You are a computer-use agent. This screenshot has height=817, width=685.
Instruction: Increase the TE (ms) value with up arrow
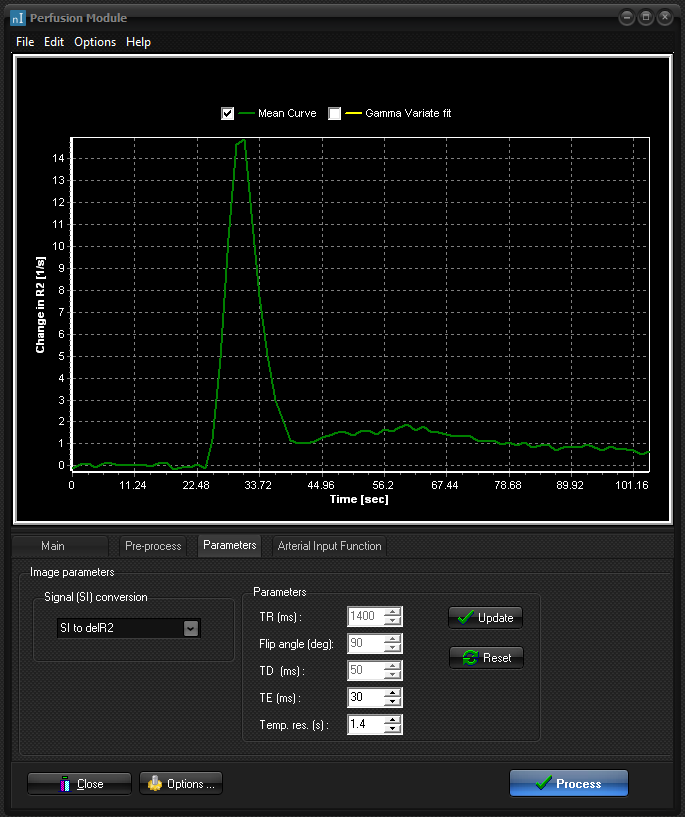point(393,693)
